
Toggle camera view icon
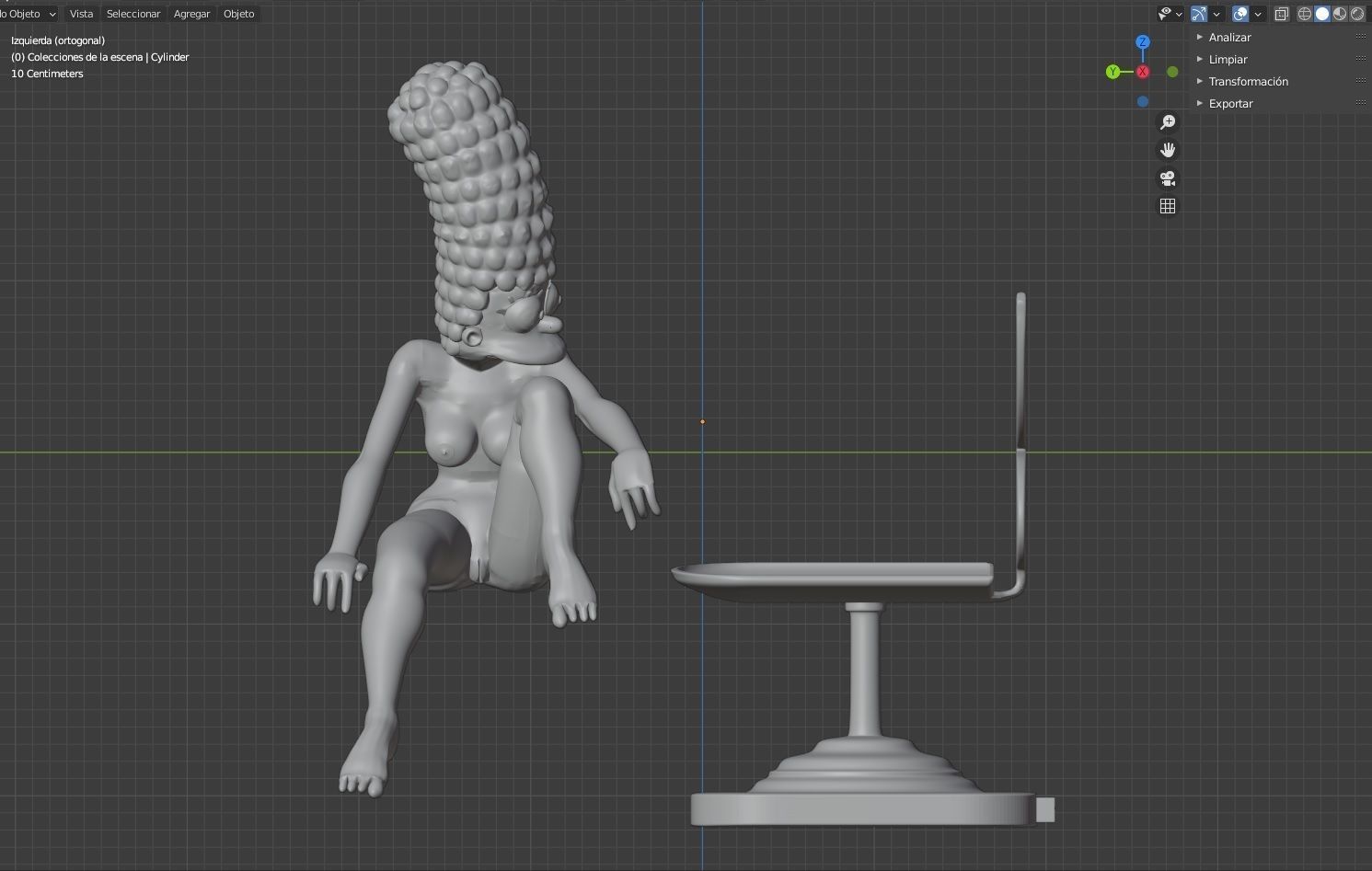click(1168, 178)
